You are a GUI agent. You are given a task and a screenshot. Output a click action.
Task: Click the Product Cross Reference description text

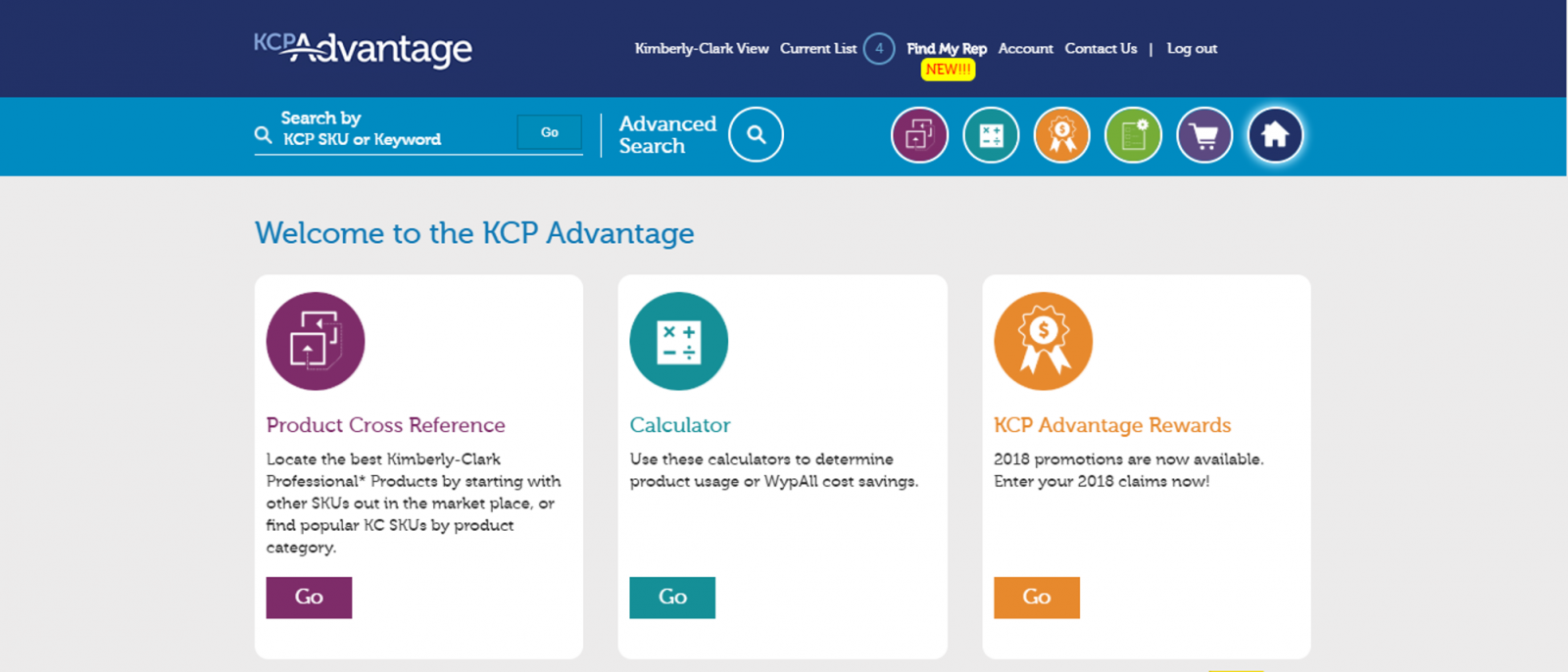[414, 503]
